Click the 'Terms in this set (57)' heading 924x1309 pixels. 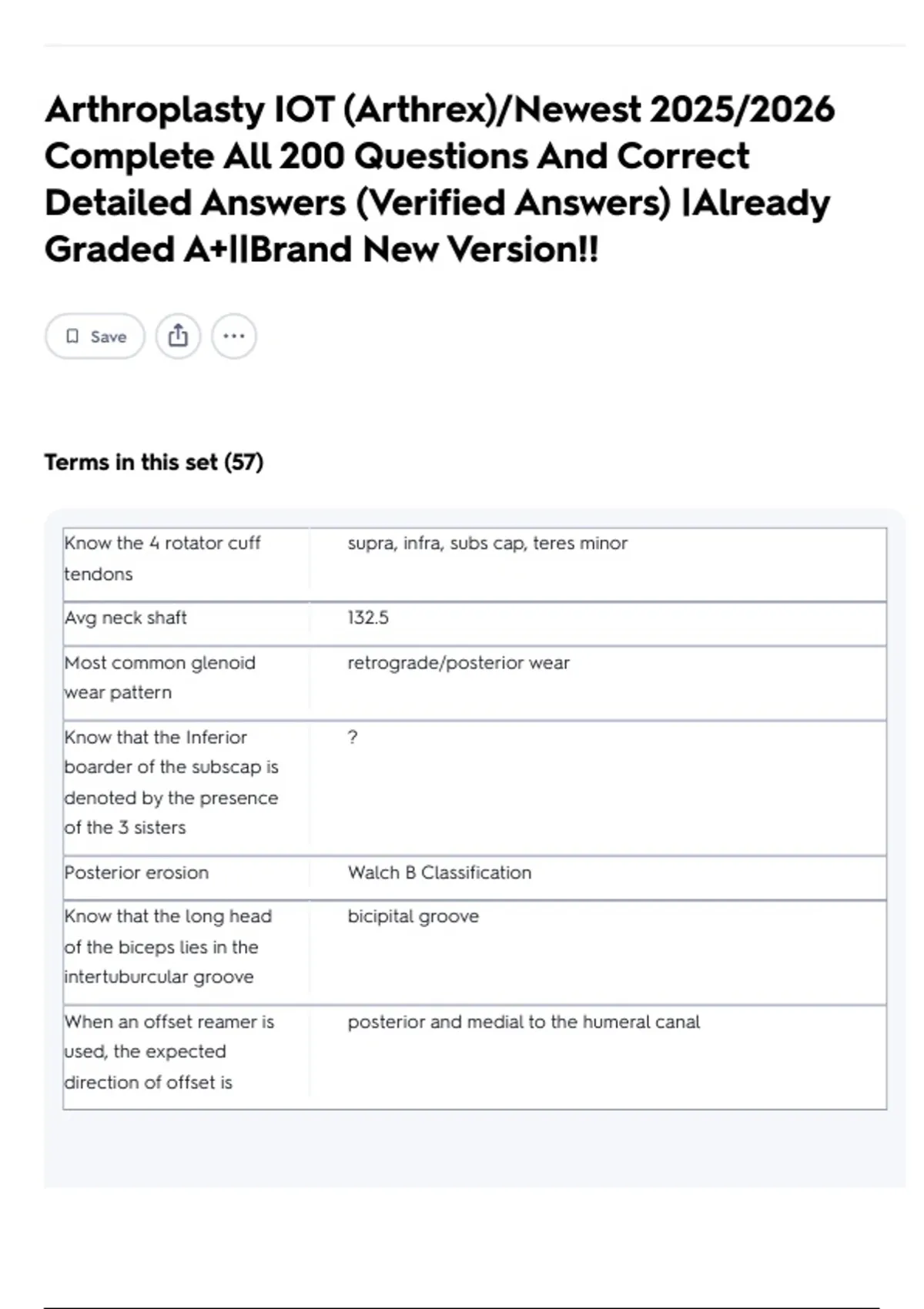click(154, 462)
